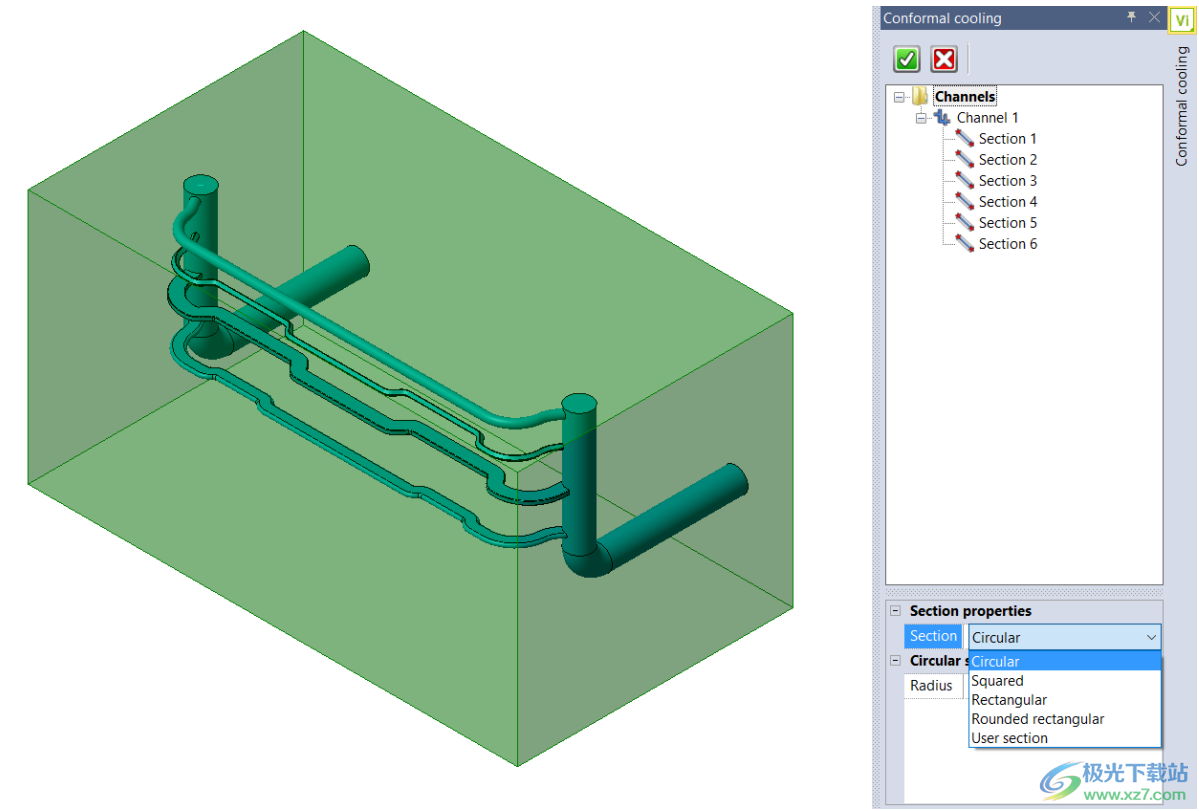The width and height of the screenshot is (1199, 811).
Task: Click the Channels folder icon
Action: pos(920,96)
